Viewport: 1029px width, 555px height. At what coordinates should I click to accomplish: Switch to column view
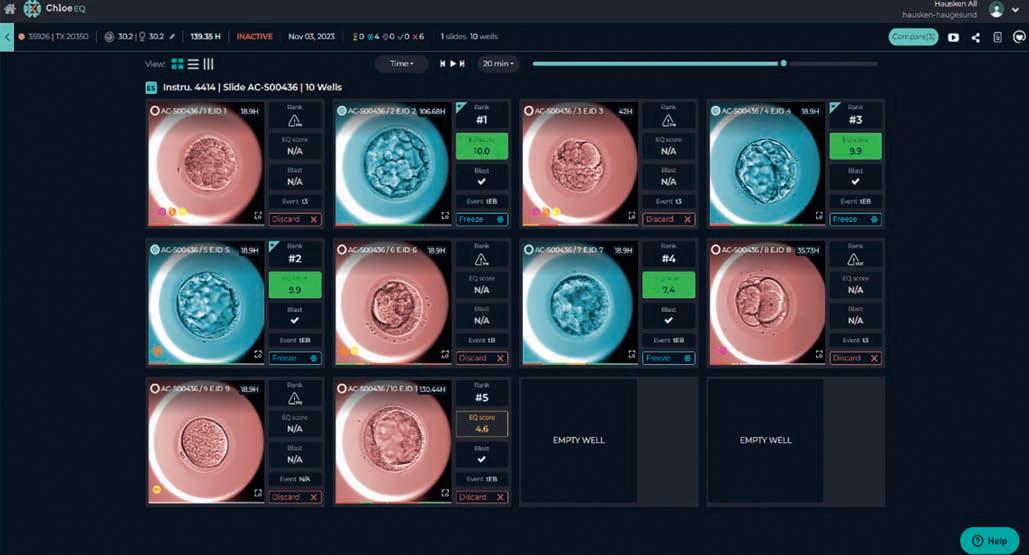pyautogui.click(x=208, y=64)
